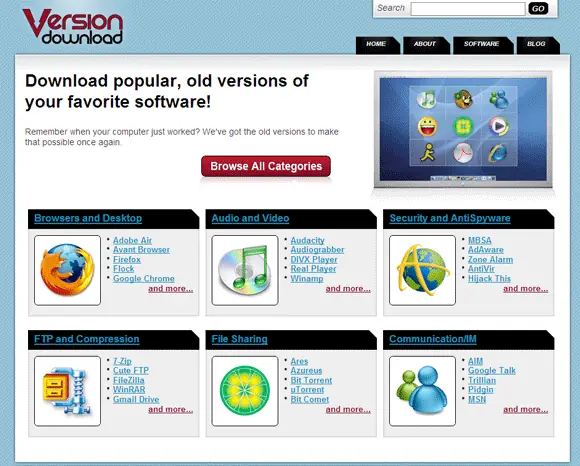Image resolution: width=580 pixels, height=466 pixels.
Task: Open the BLOG navigation tab
Action: click(x=536, y=44)
